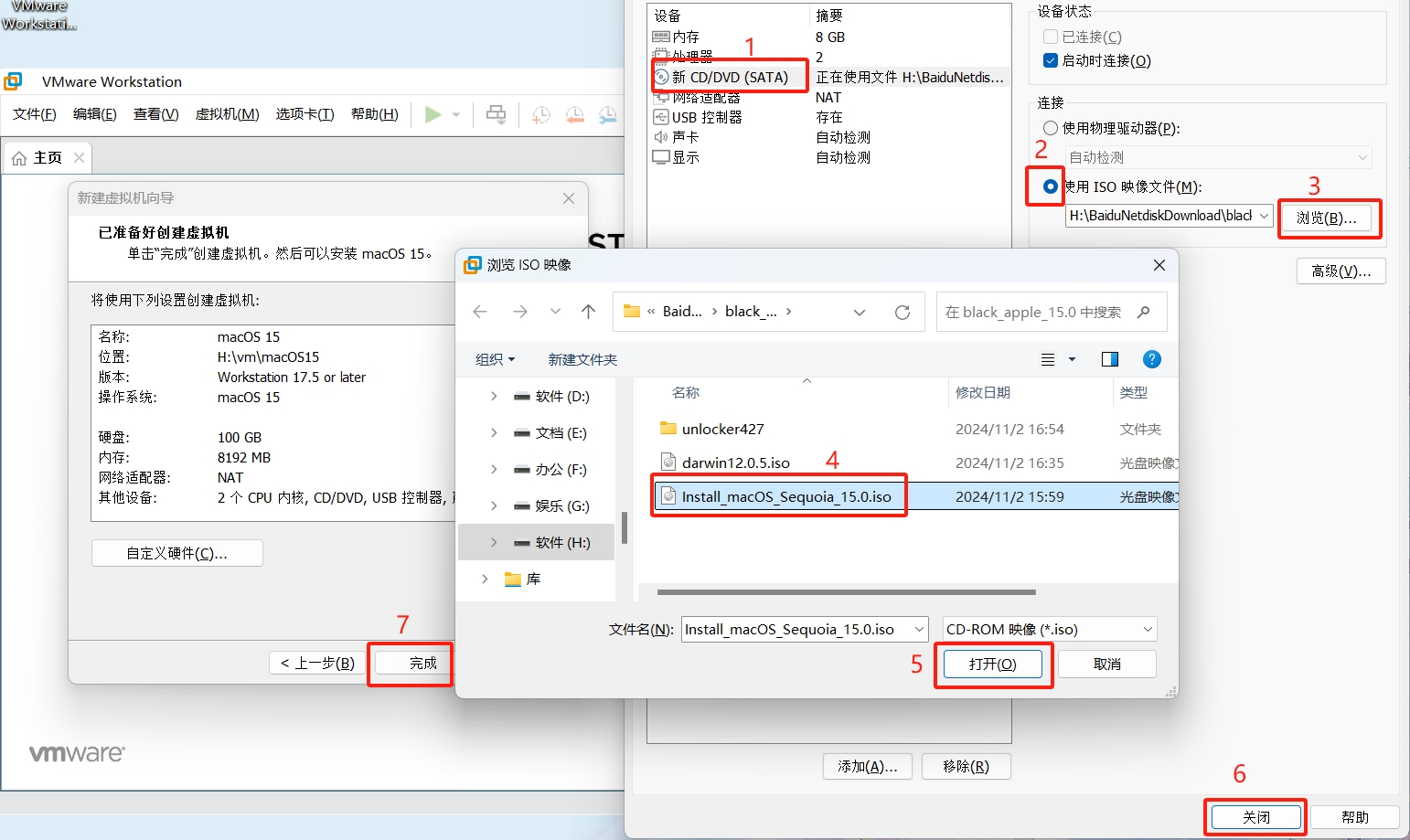Click the folder tree vertical scrollbar

click(x=625, y=527)
